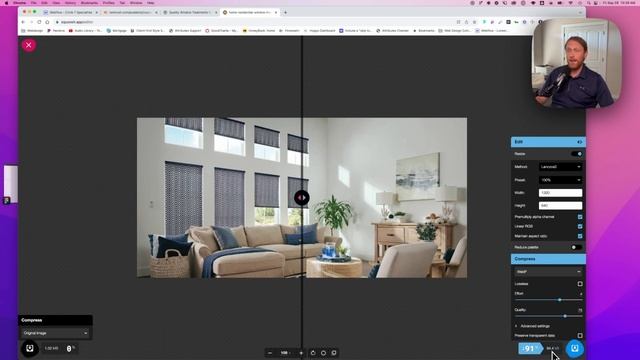The height and width of the screenshot is (360, 640).
Task: Grab the two-up comparison handle
Action: point(302,198)
